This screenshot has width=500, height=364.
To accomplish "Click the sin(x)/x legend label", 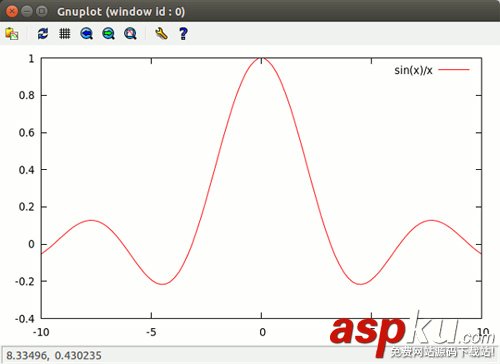I will (413, 70).
